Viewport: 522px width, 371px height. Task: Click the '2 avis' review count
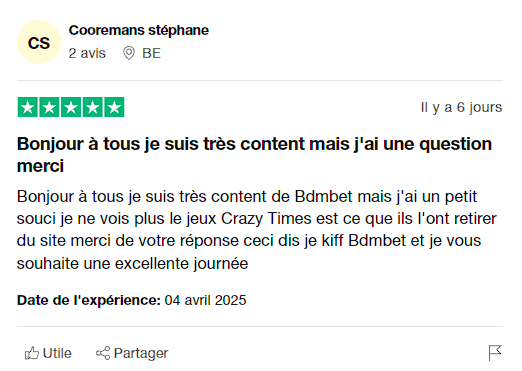click(x=87, y=53)
